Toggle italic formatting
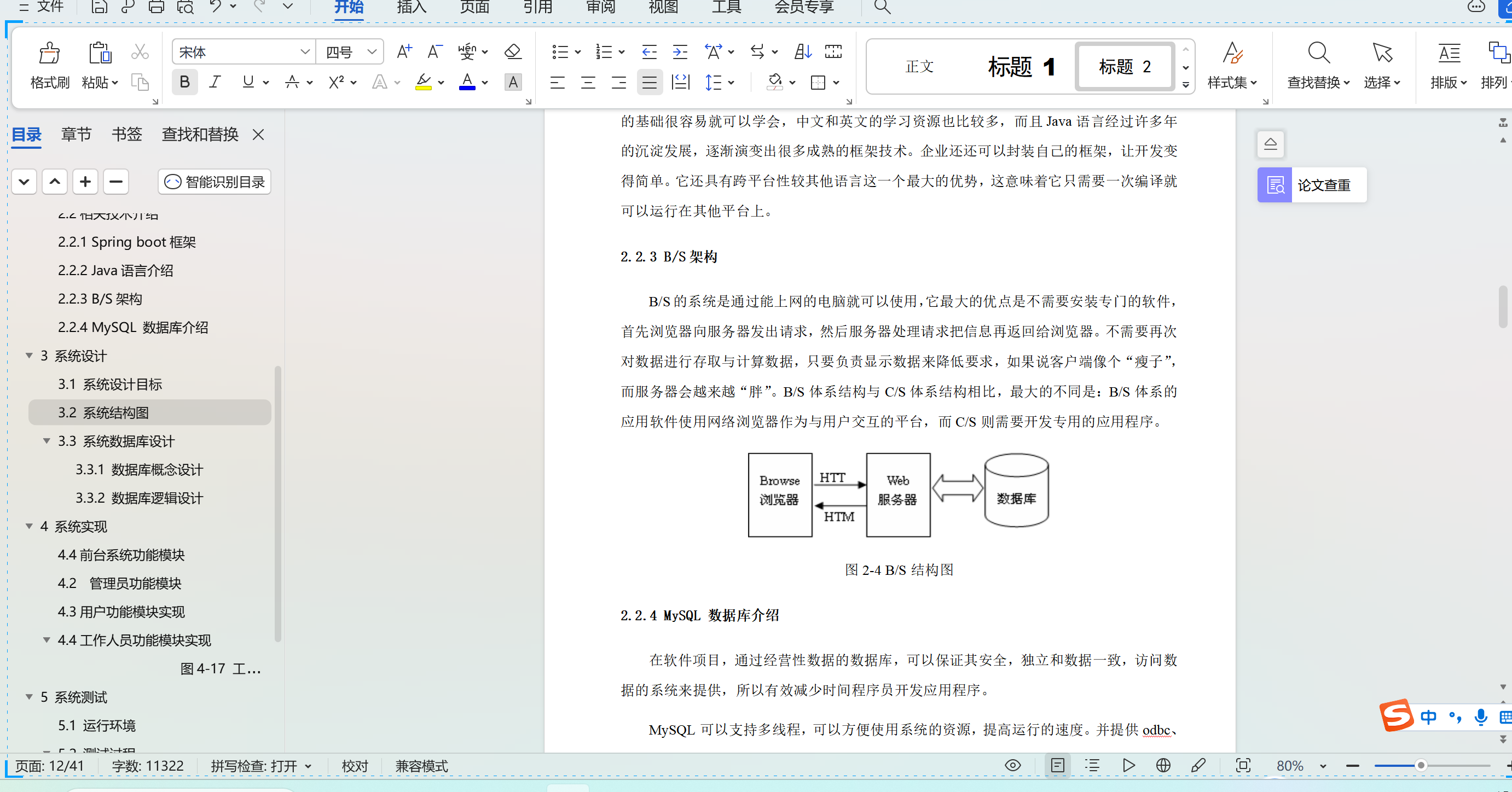1512x792 pixels. pyautogui.click(x=215, y=82)
